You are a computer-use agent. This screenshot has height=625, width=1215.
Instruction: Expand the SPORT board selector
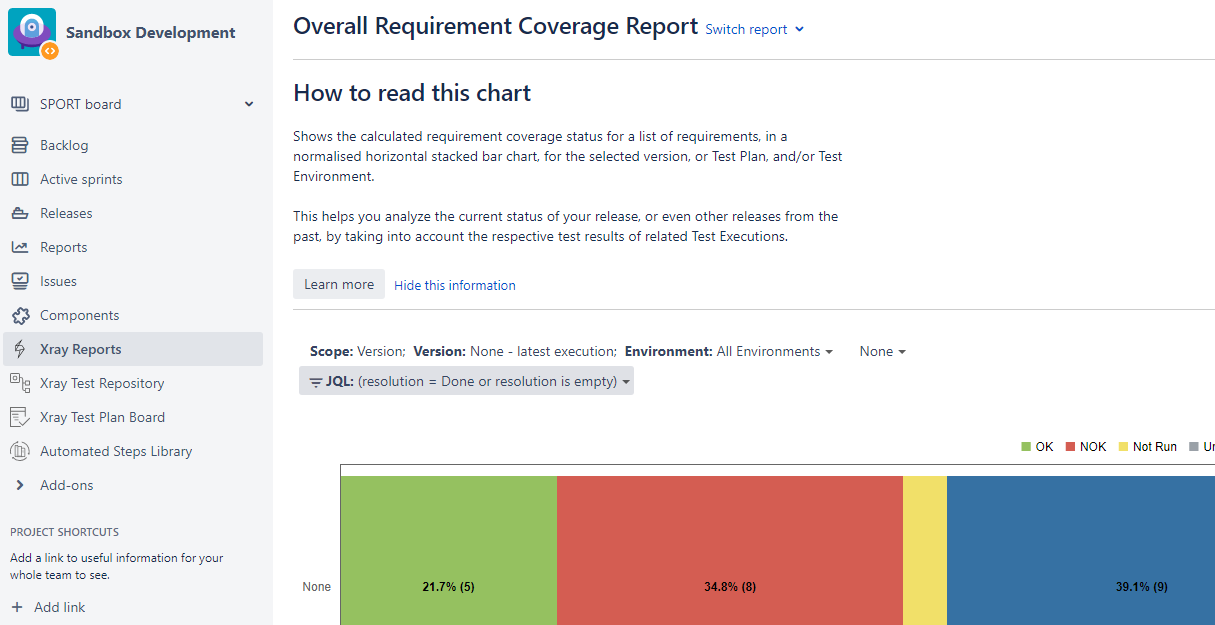tap(249, 104)
